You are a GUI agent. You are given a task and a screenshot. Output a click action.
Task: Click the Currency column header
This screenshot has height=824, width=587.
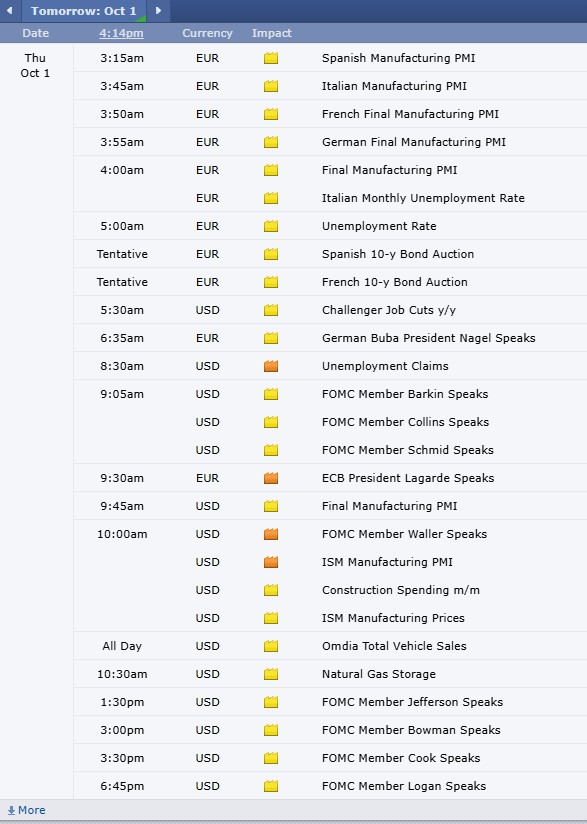click(x=207, y=33)
